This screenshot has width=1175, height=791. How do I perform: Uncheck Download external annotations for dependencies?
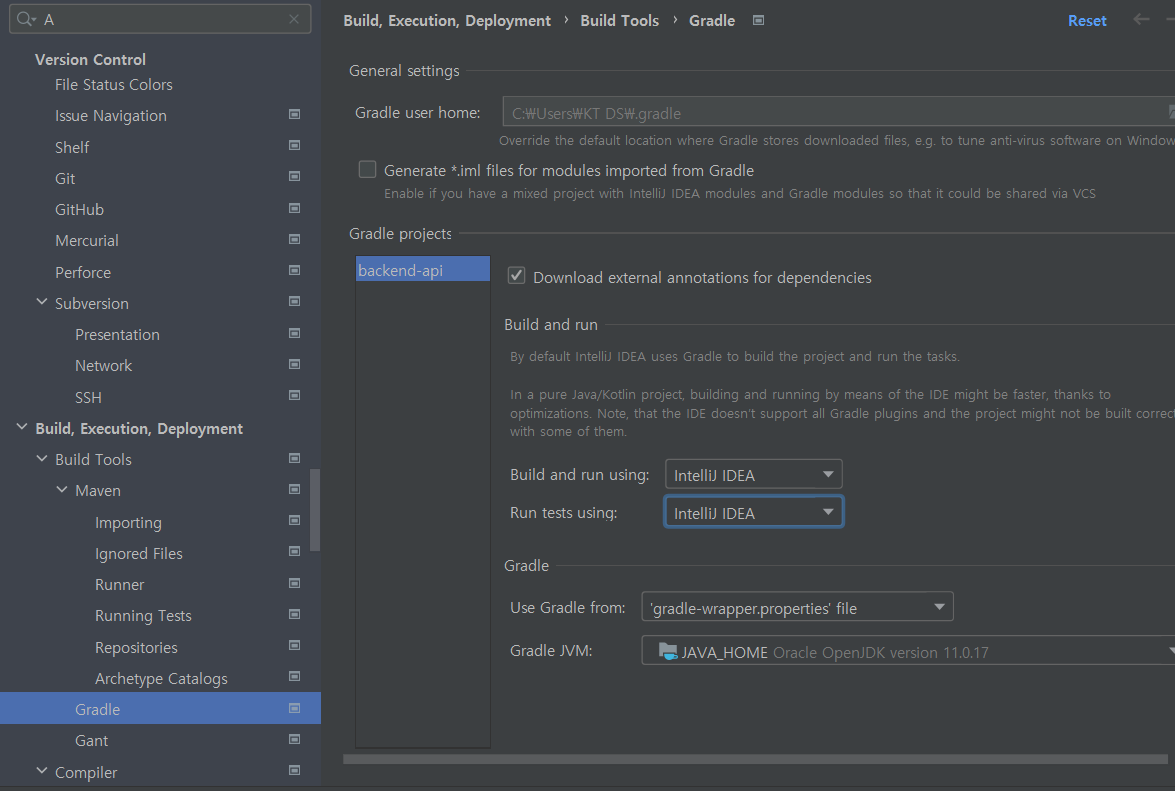point(516,276)
